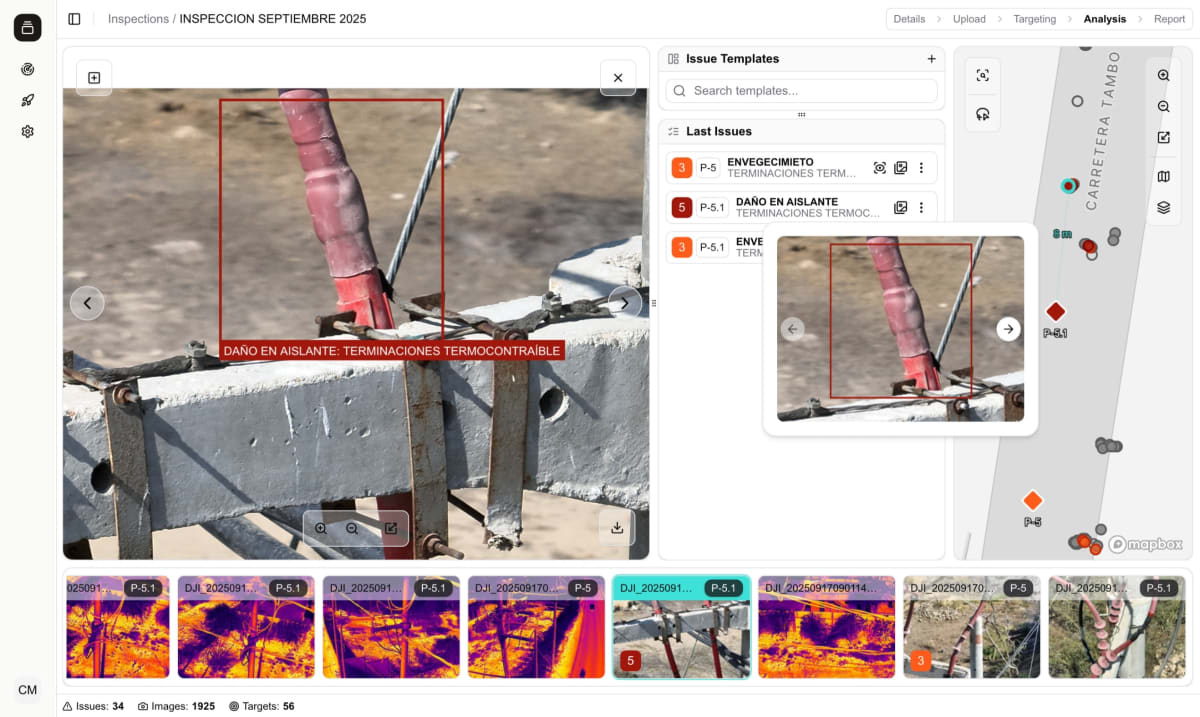Open the image preview icon on DAÑO EN AISLANTE issue

coord(900,207)
